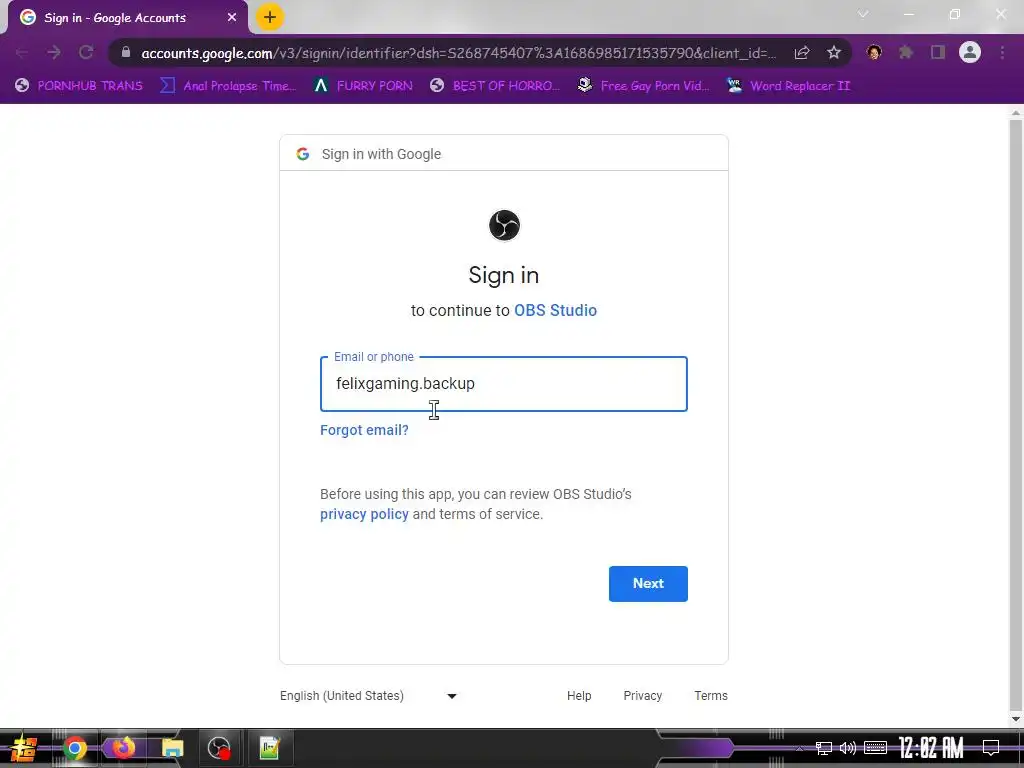Open the volume tray icon
The height and width of the screenshot is (768, 1024).
pos(848,748)
